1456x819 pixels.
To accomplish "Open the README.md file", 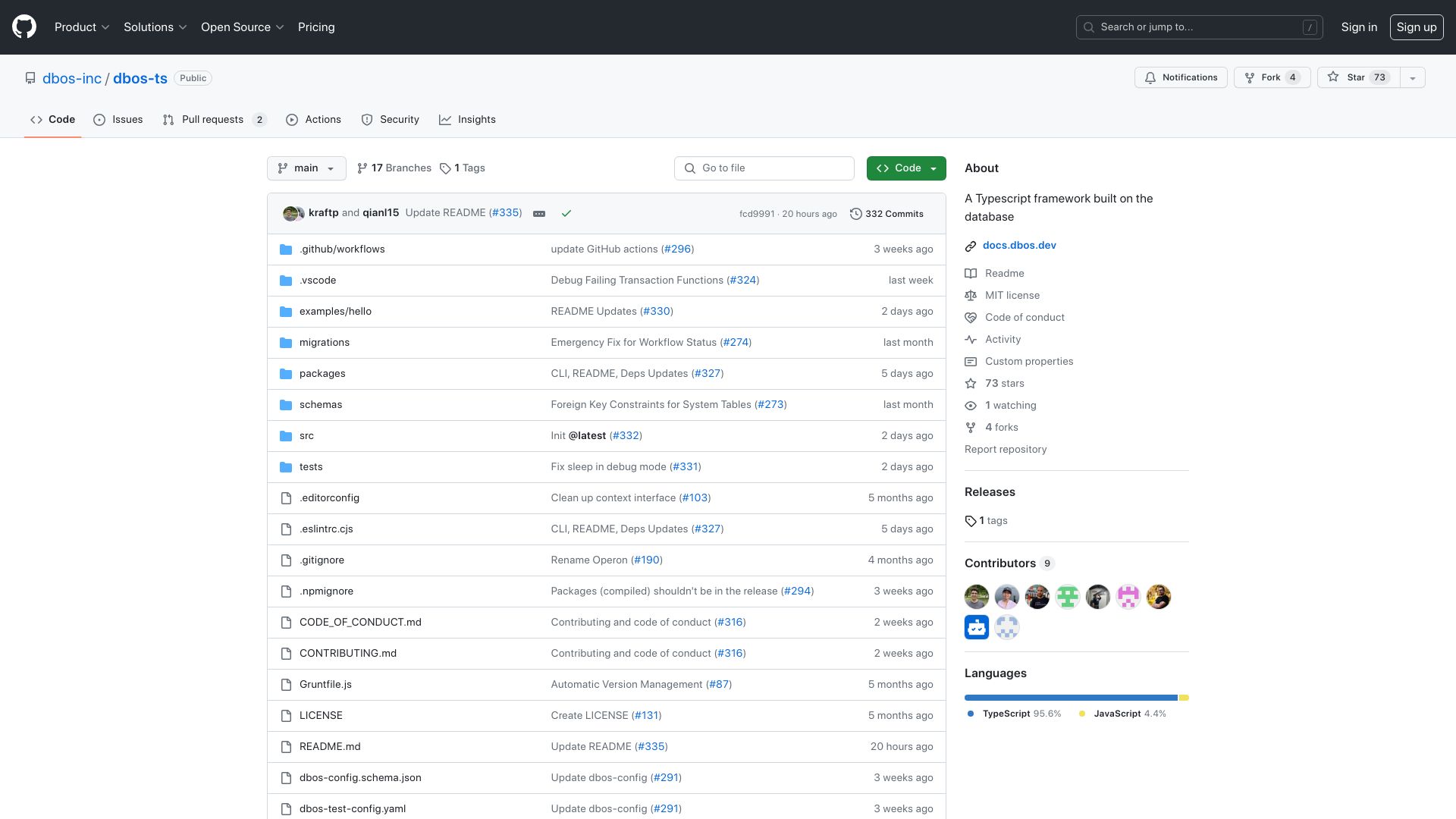I will [x=330, y=747].
